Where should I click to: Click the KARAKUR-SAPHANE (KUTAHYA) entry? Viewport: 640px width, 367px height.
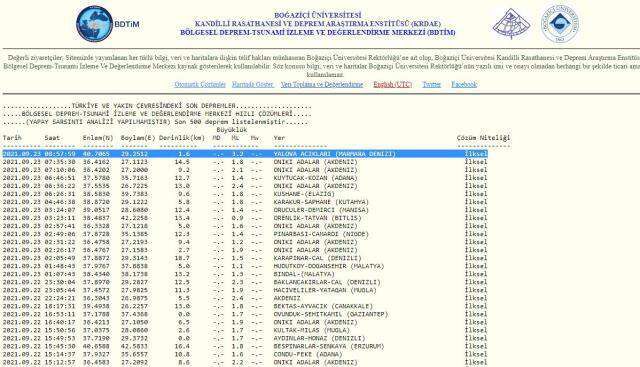point(321,202)
